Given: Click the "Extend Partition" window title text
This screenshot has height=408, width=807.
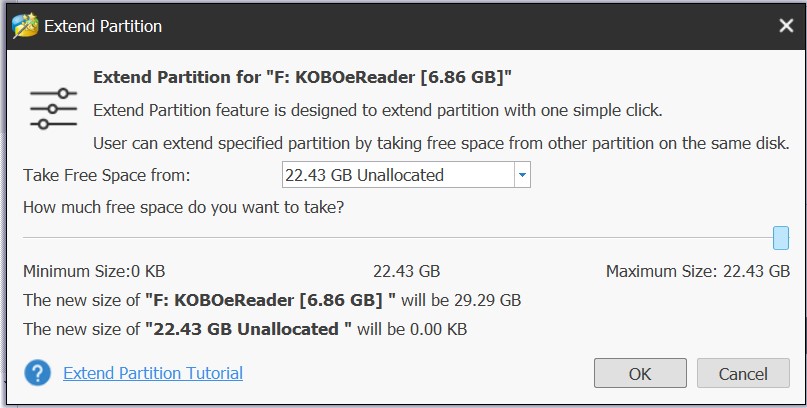Looking at the screenshot, I should point(104,25).
